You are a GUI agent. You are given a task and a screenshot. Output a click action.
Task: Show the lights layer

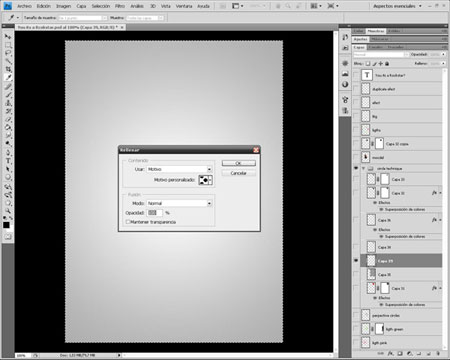point(356,130)
